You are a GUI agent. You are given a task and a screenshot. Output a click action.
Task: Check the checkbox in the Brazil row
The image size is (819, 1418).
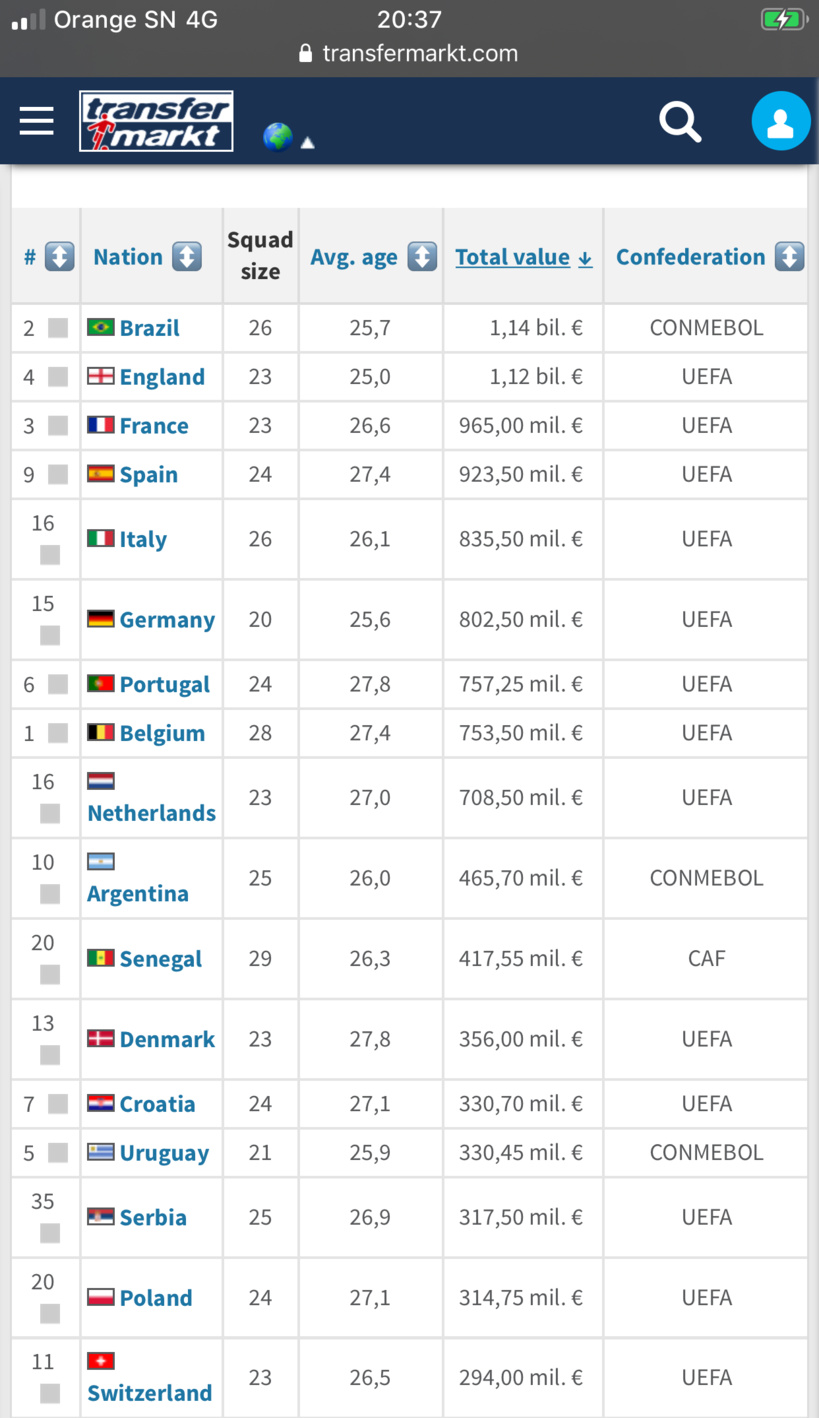click(60, 327)
